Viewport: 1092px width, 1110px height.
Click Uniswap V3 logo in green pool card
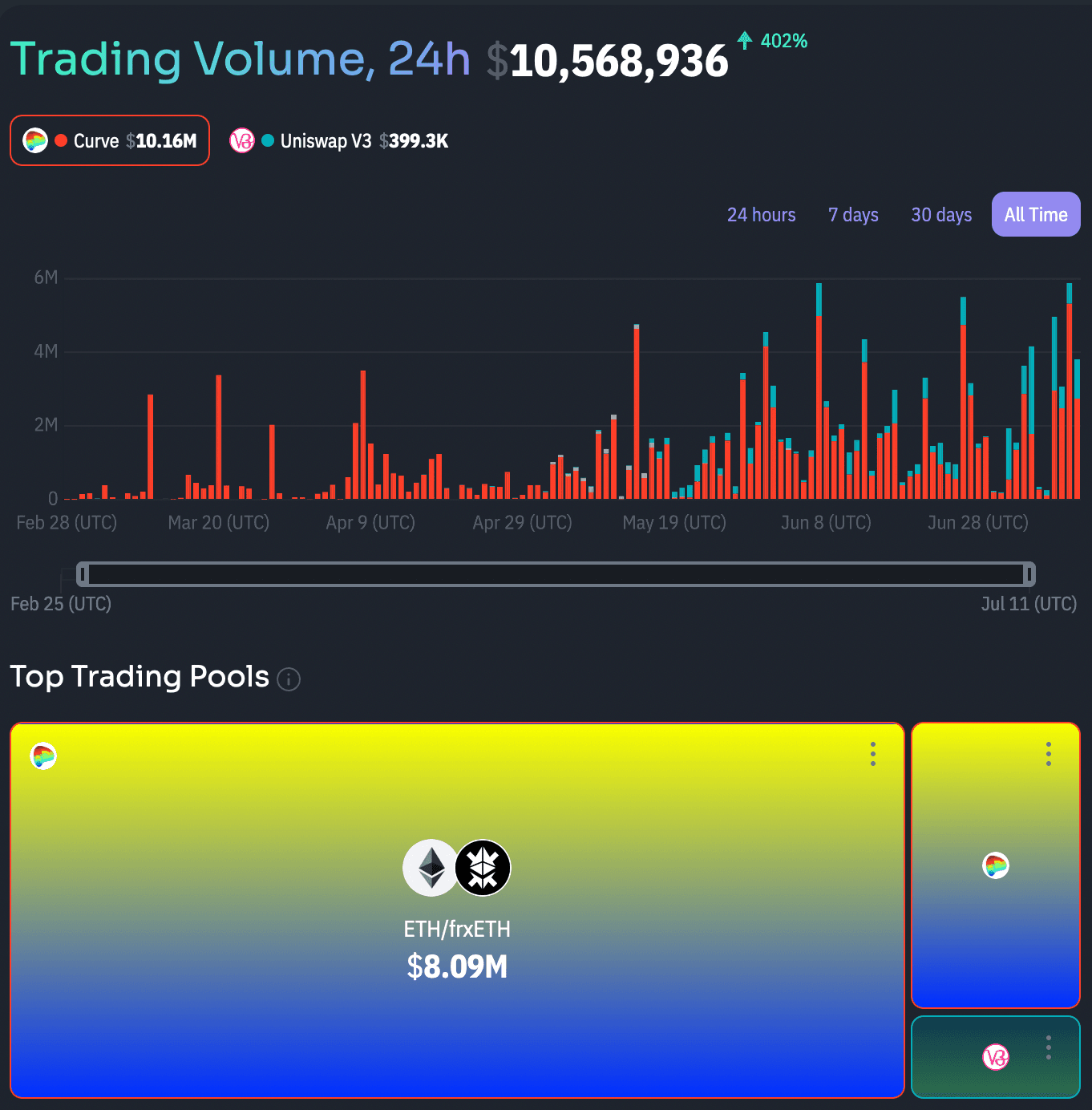(996, 1058)
